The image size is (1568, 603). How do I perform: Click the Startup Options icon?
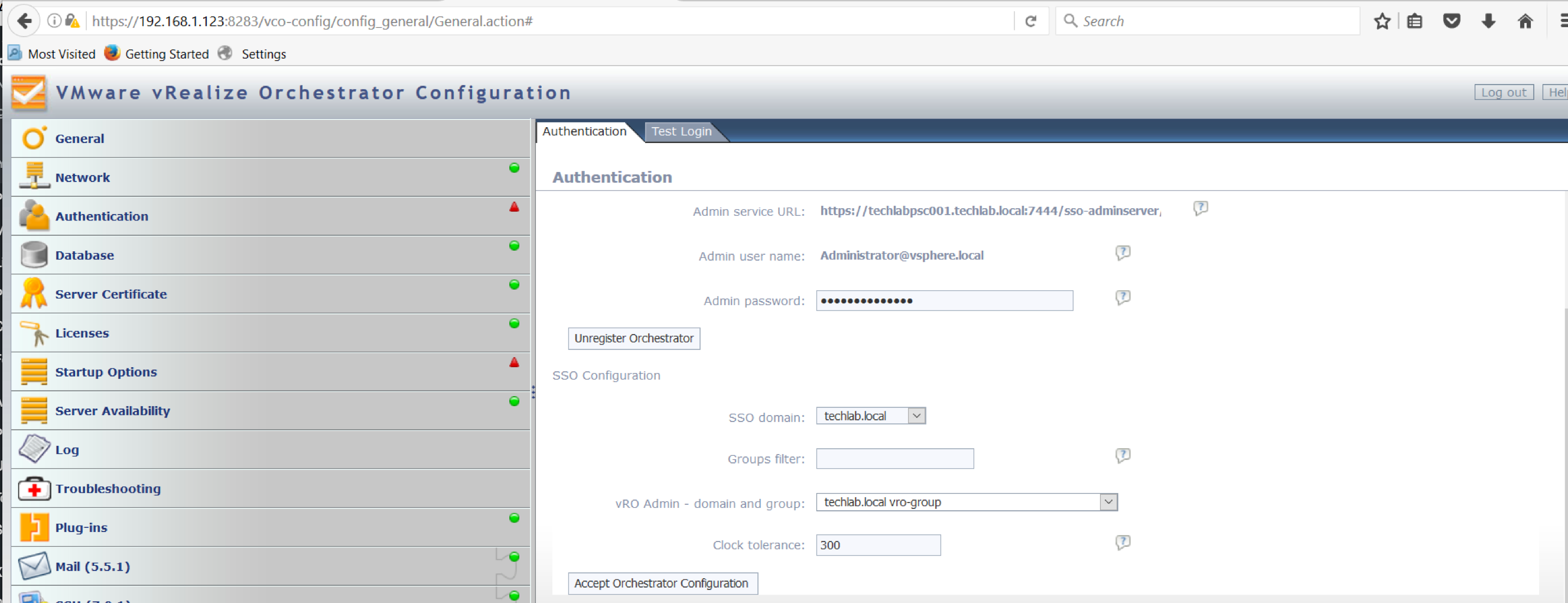coord(34,371)
